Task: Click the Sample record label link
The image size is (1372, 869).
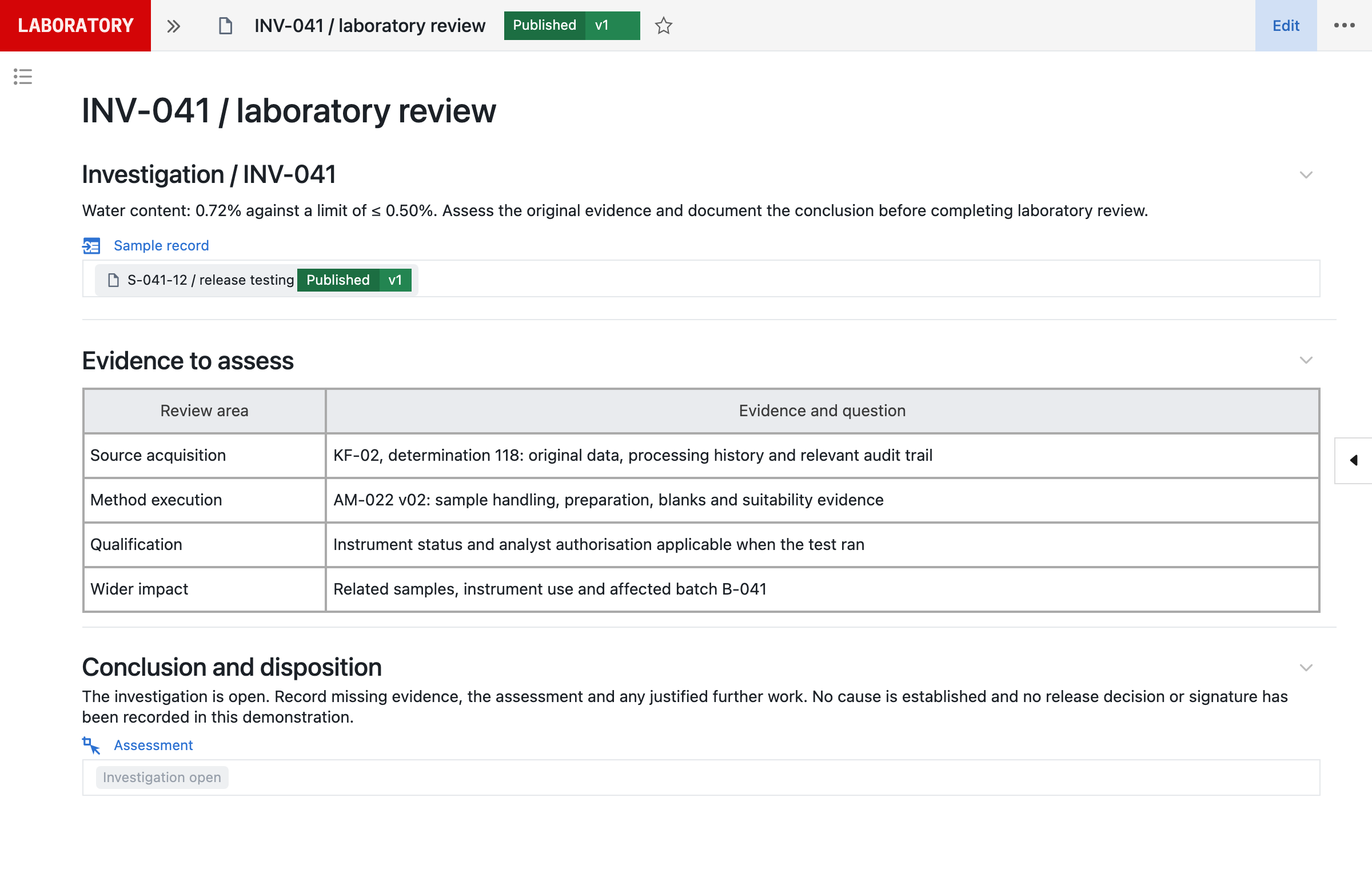Action: pos(161,246)
